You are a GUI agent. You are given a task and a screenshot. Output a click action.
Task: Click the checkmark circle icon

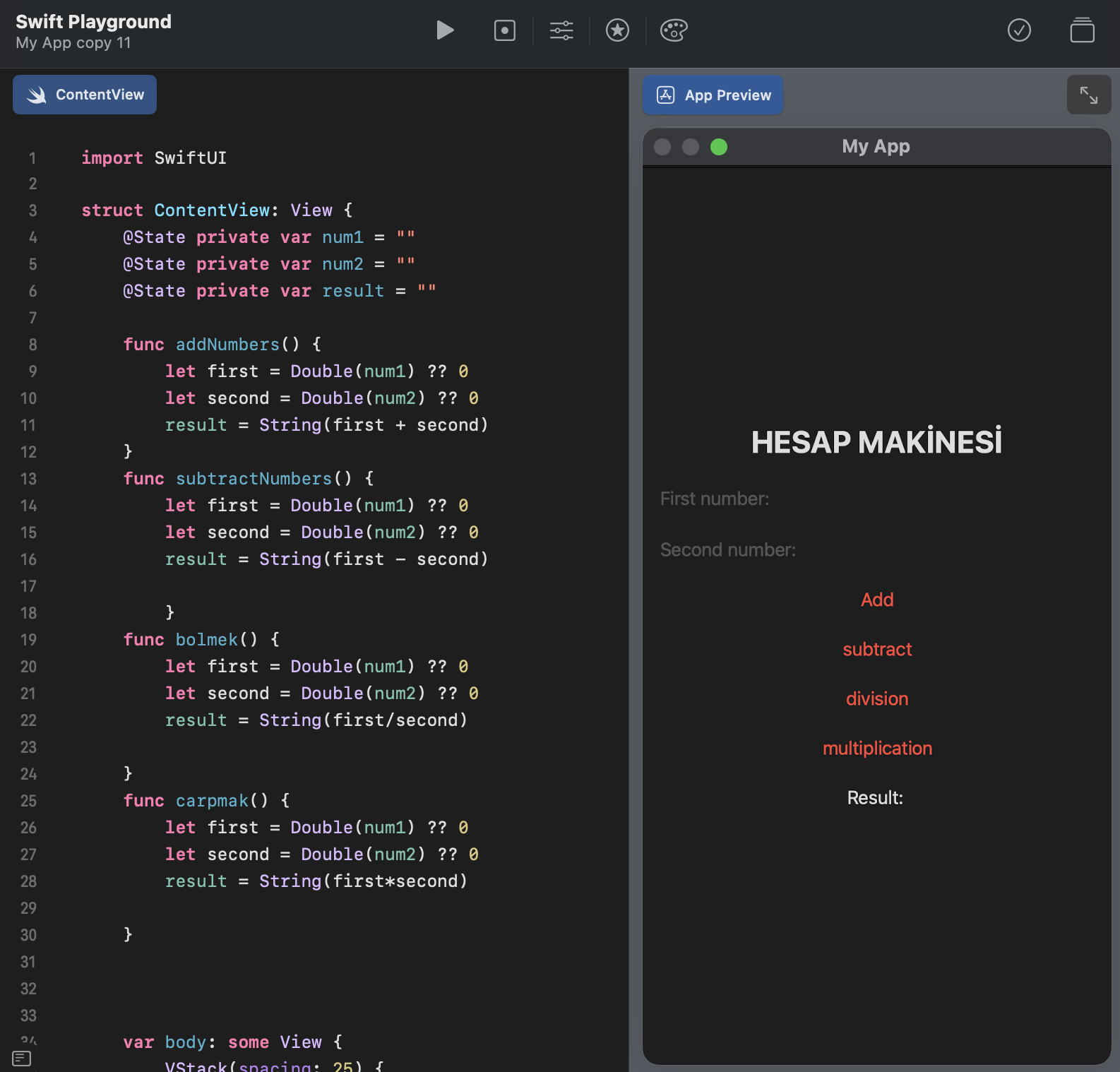[1019, 30]
